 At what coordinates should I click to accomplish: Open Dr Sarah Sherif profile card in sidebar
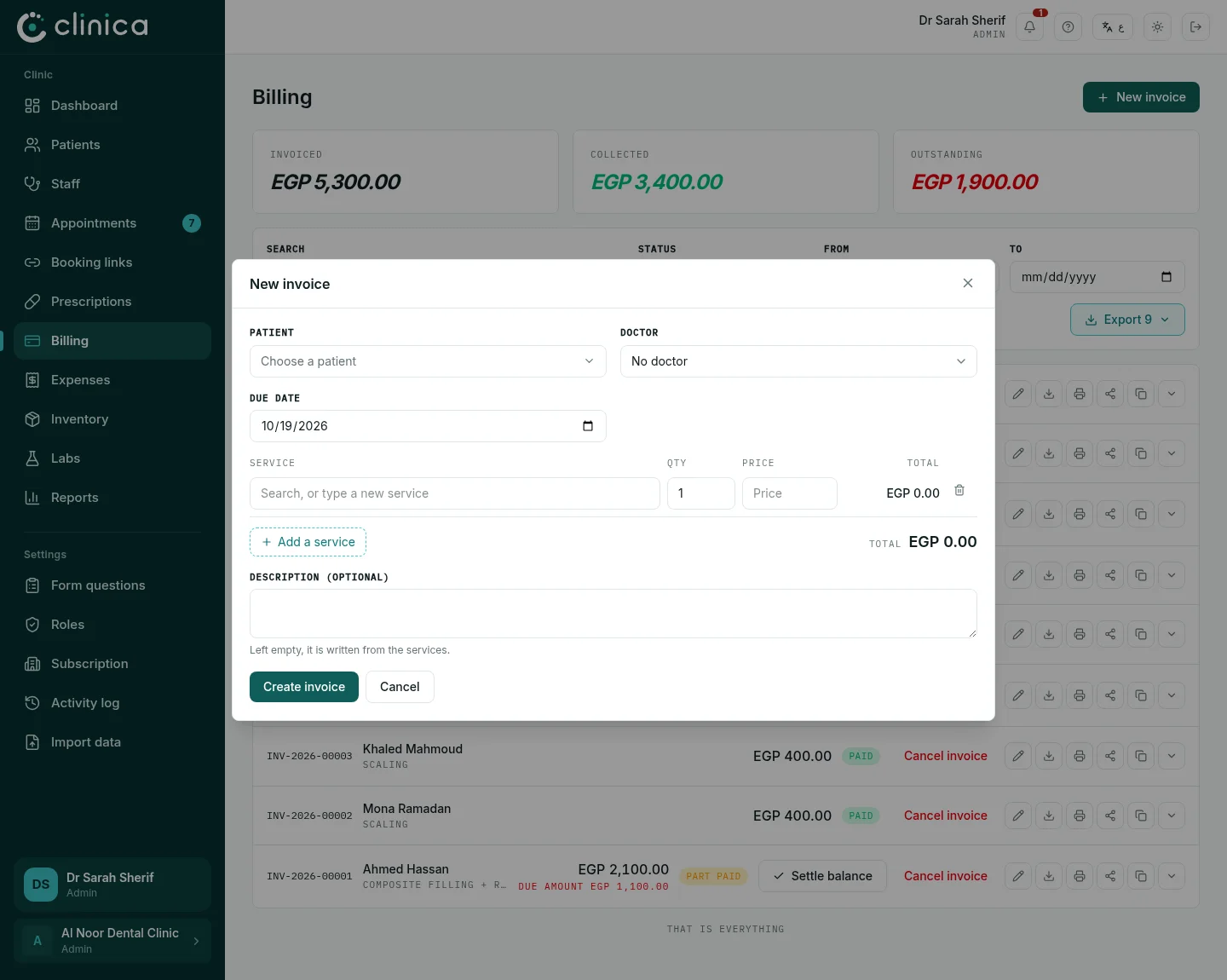point(112,885)
